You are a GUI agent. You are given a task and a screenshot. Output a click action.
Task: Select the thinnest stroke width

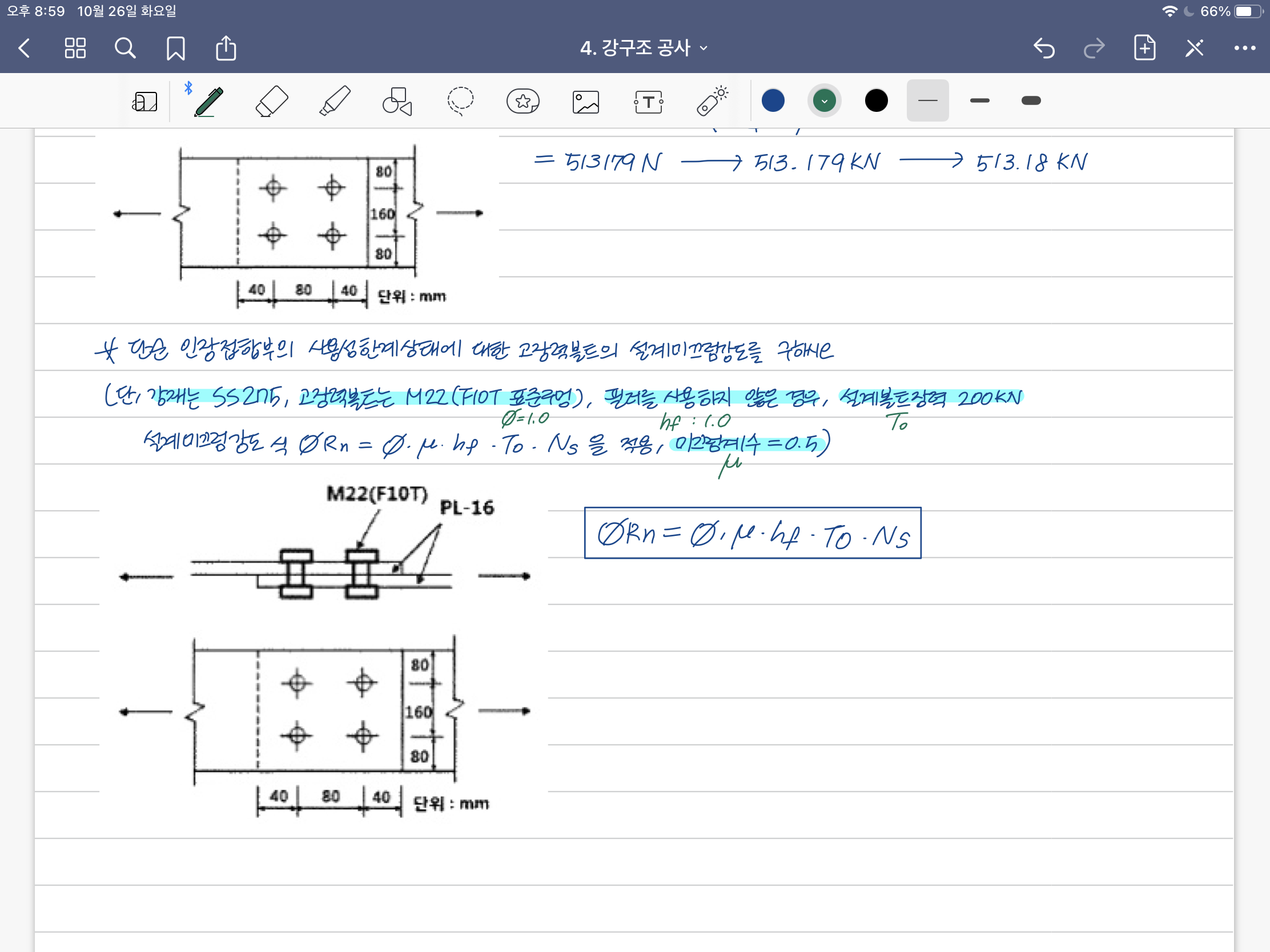click(927, 101)
